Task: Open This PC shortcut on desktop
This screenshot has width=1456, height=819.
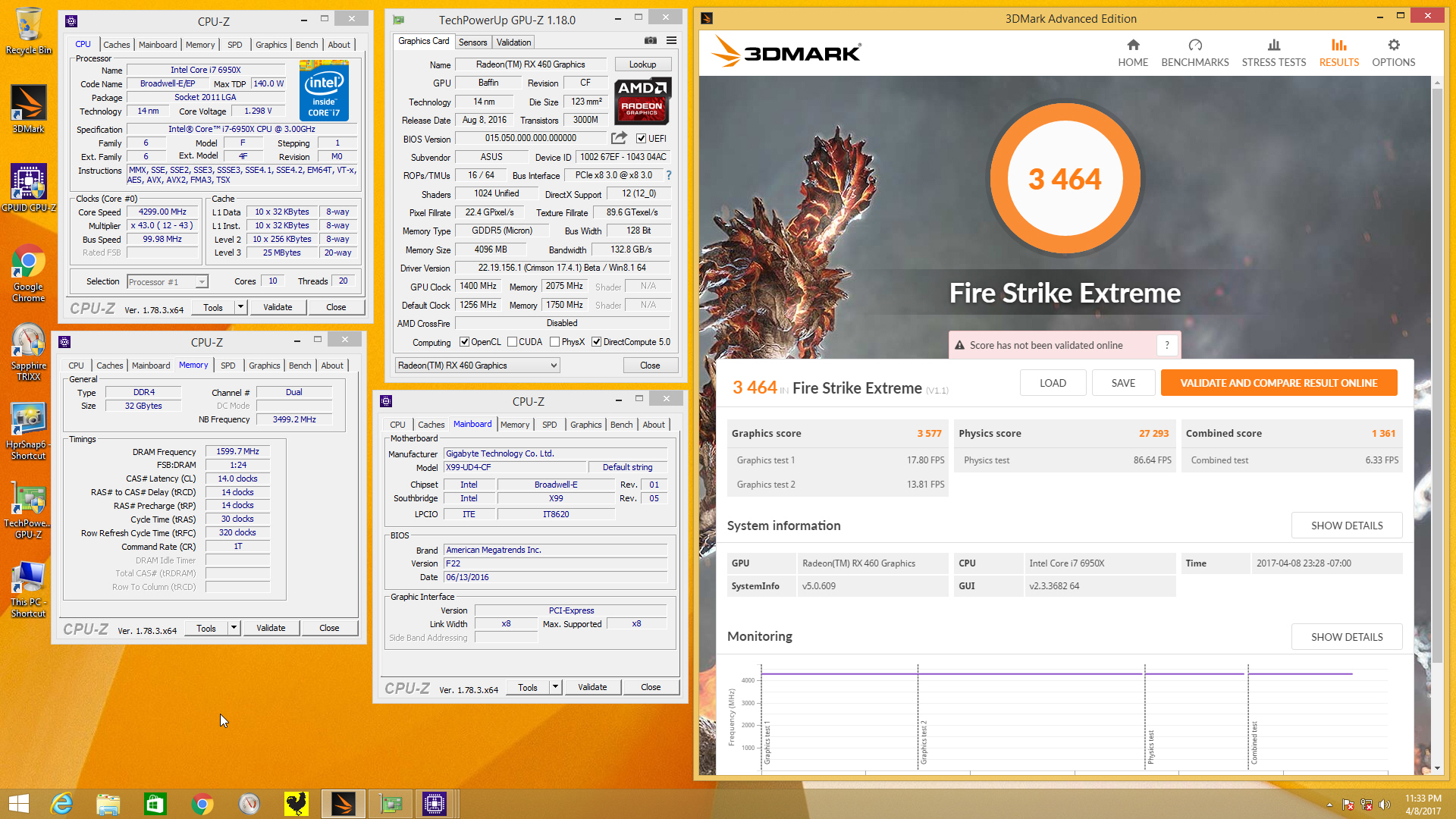Action: pyautogui.click(x=28, y=589)
